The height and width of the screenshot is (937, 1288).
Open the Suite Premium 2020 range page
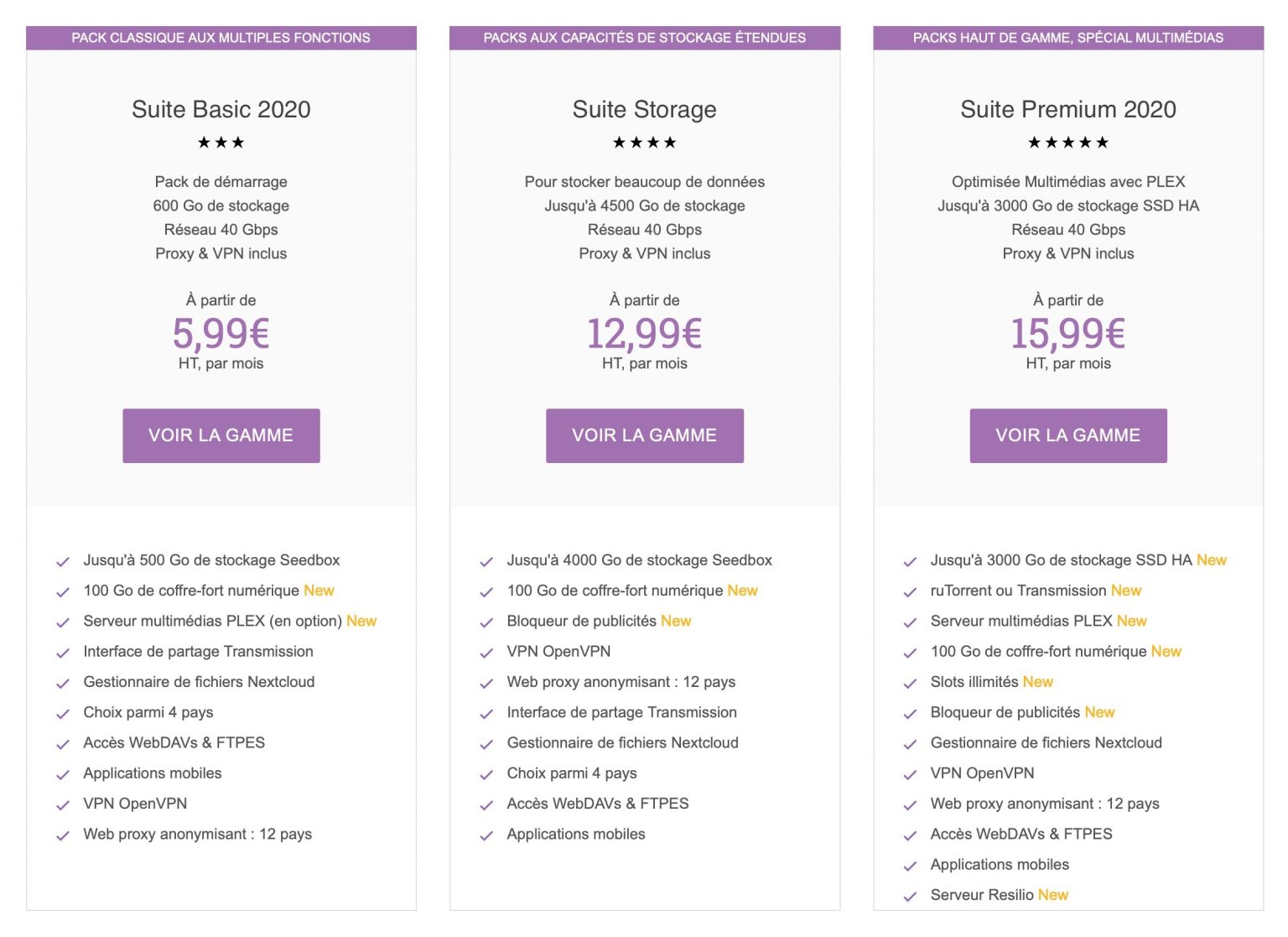(1068, 435)
